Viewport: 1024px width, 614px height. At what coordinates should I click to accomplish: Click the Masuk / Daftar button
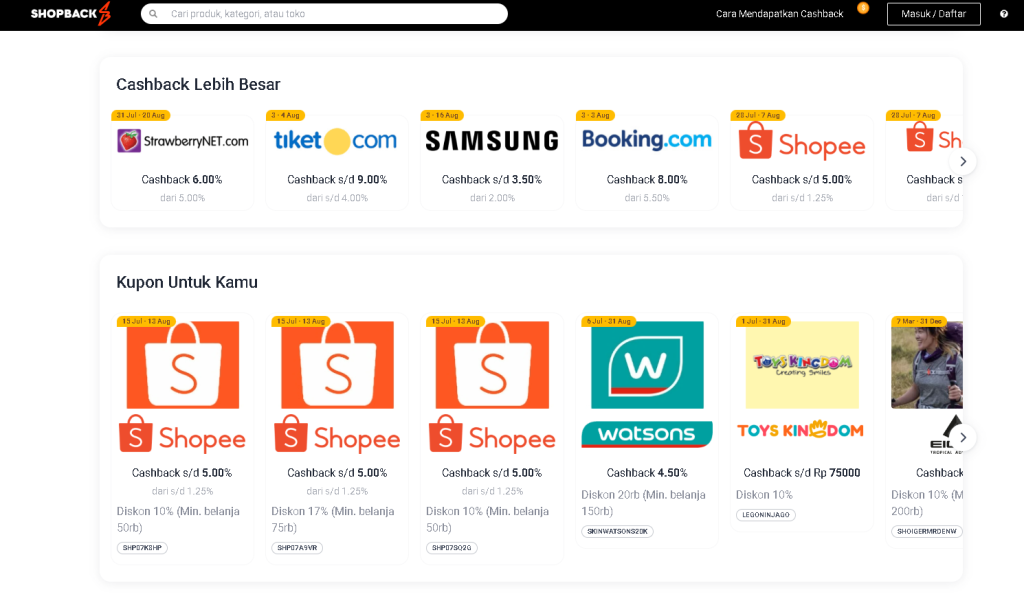[x=933, y=14]
